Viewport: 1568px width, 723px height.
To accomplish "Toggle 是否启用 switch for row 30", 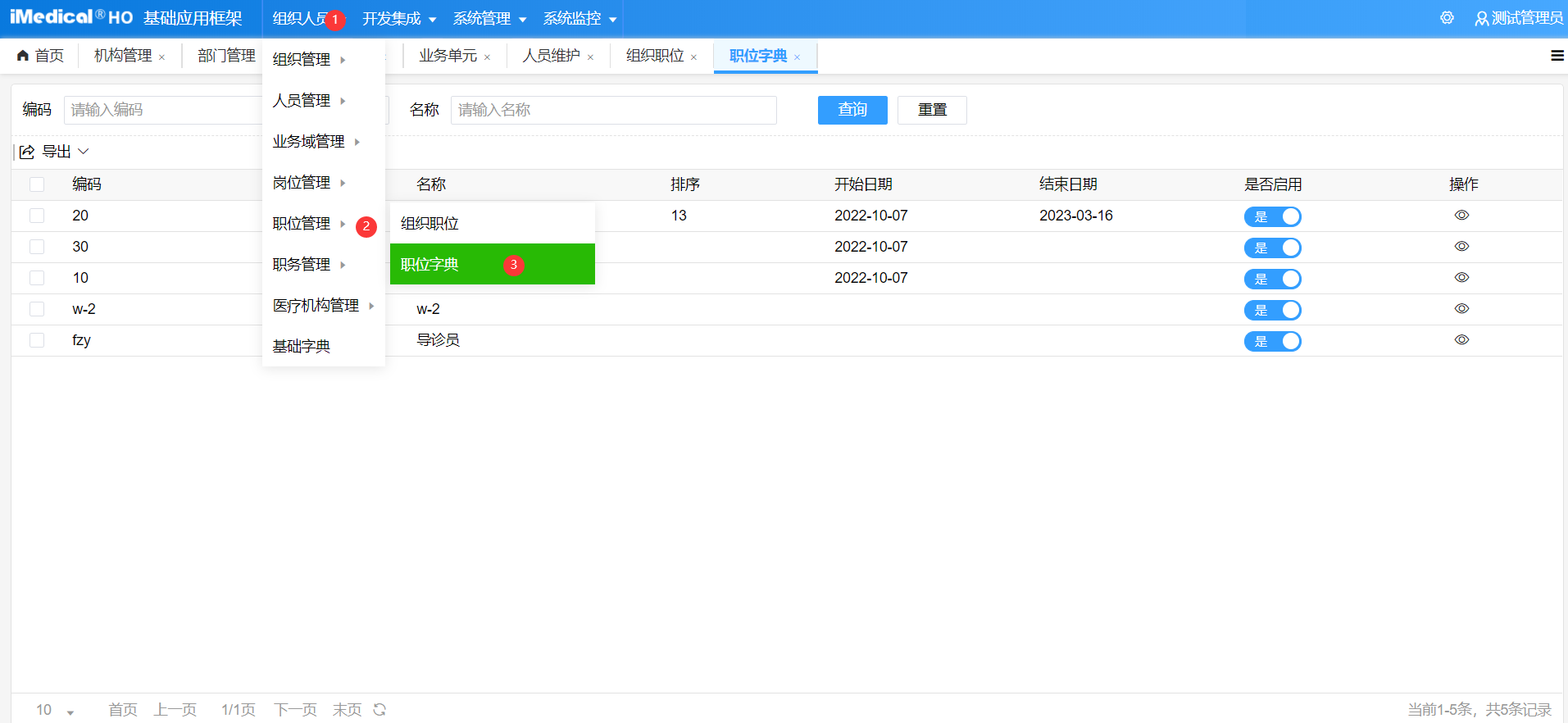I will [x=1273, y=248].
